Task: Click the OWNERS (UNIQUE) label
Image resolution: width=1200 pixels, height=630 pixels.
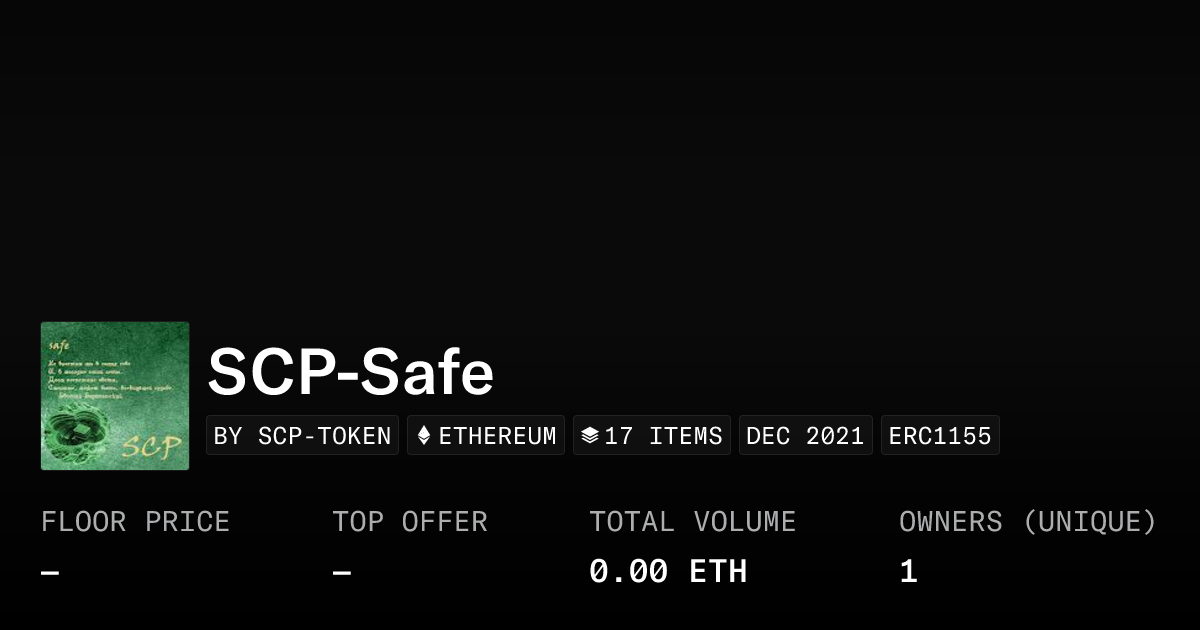Action: pyautogui.click(x=1027, y=522)
